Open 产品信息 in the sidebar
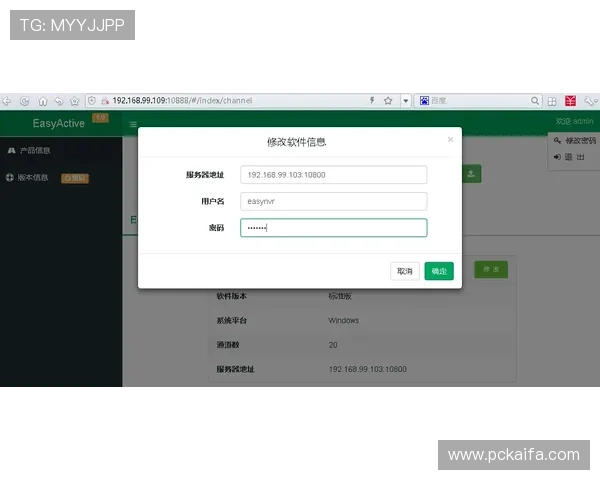This screenshot has height=480, width=600. (29, 150)
